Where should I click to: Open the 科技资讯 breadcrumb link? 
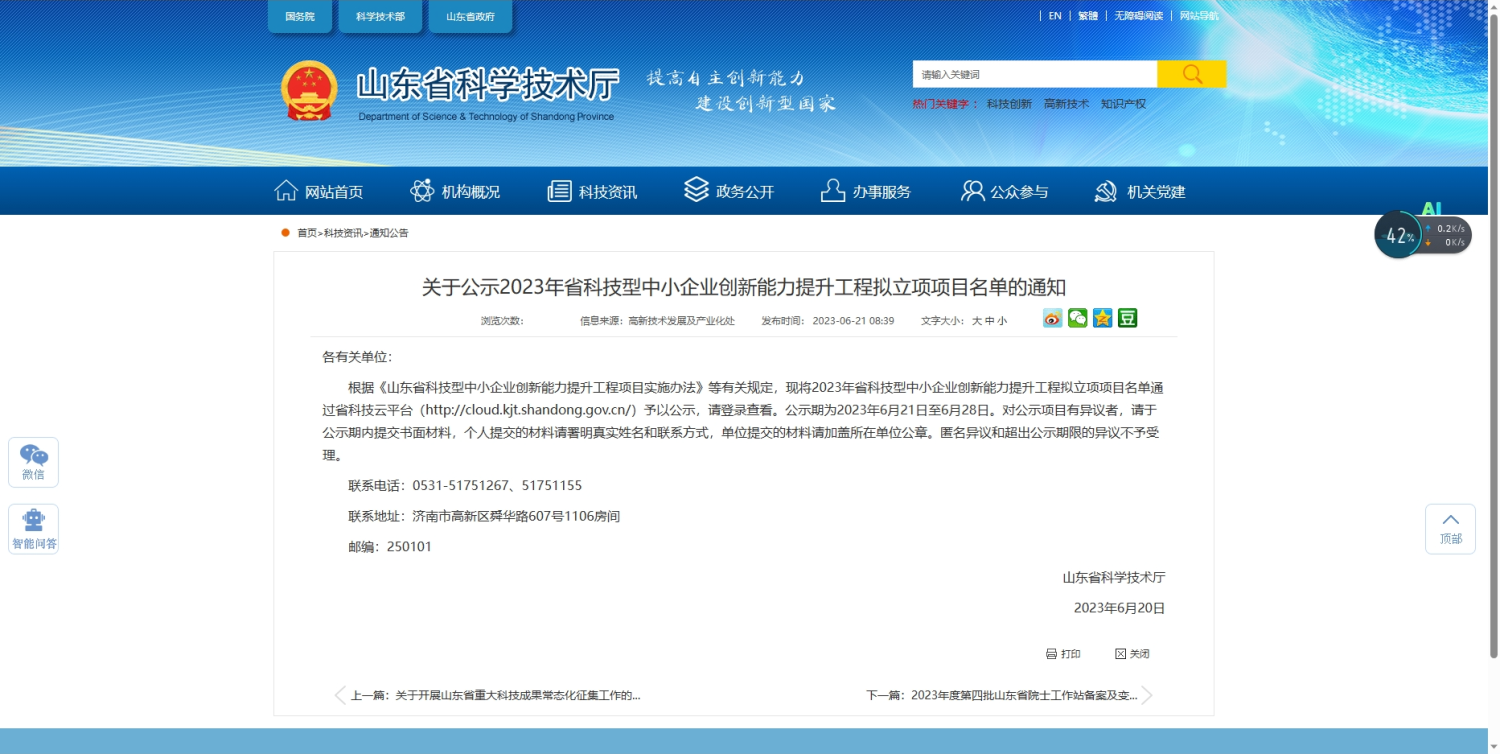click(343, 233)
